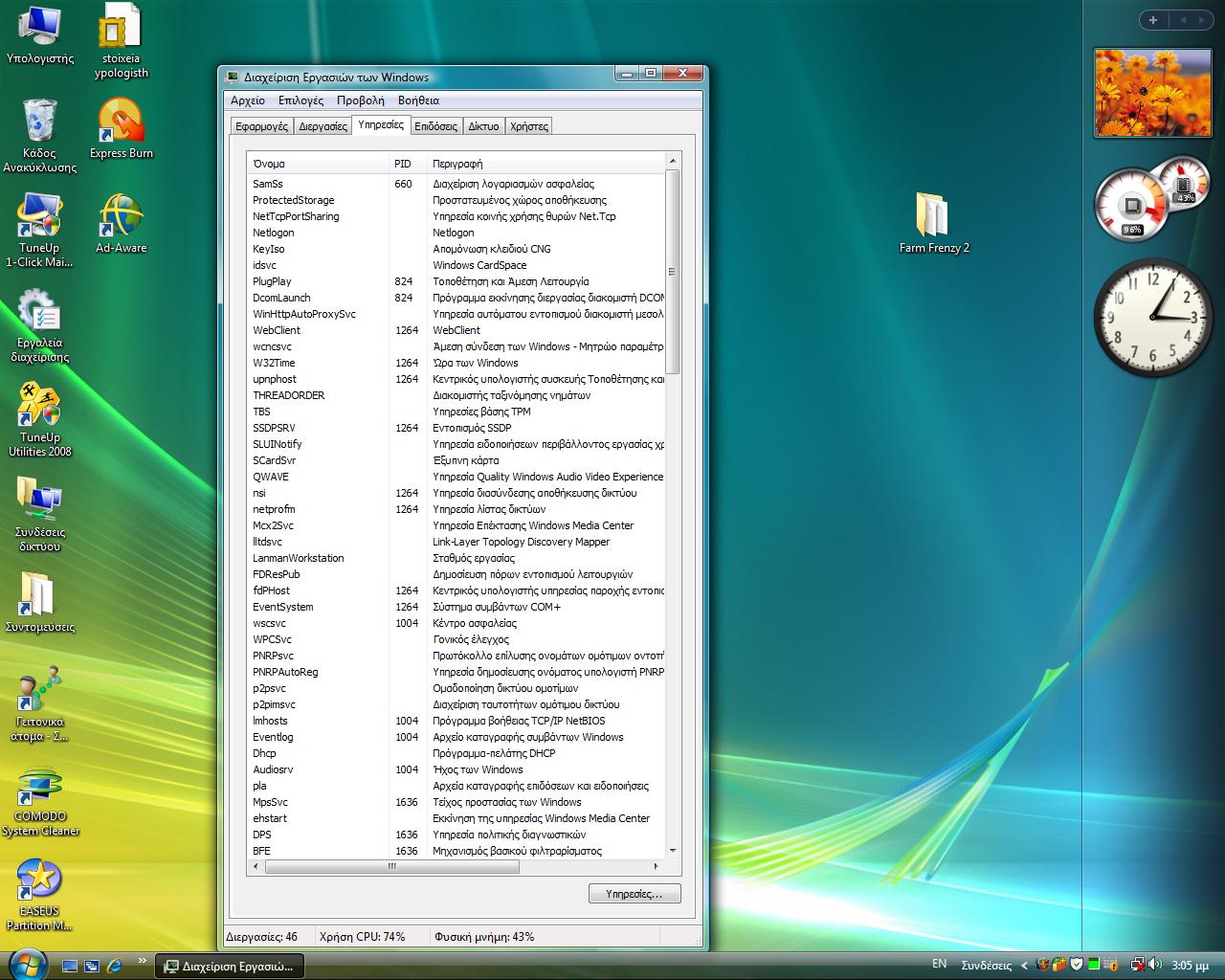This screenshot has width=1225, height=980.
Task: Sort services by Περιγραφή column header
Action: pos(546,164)
